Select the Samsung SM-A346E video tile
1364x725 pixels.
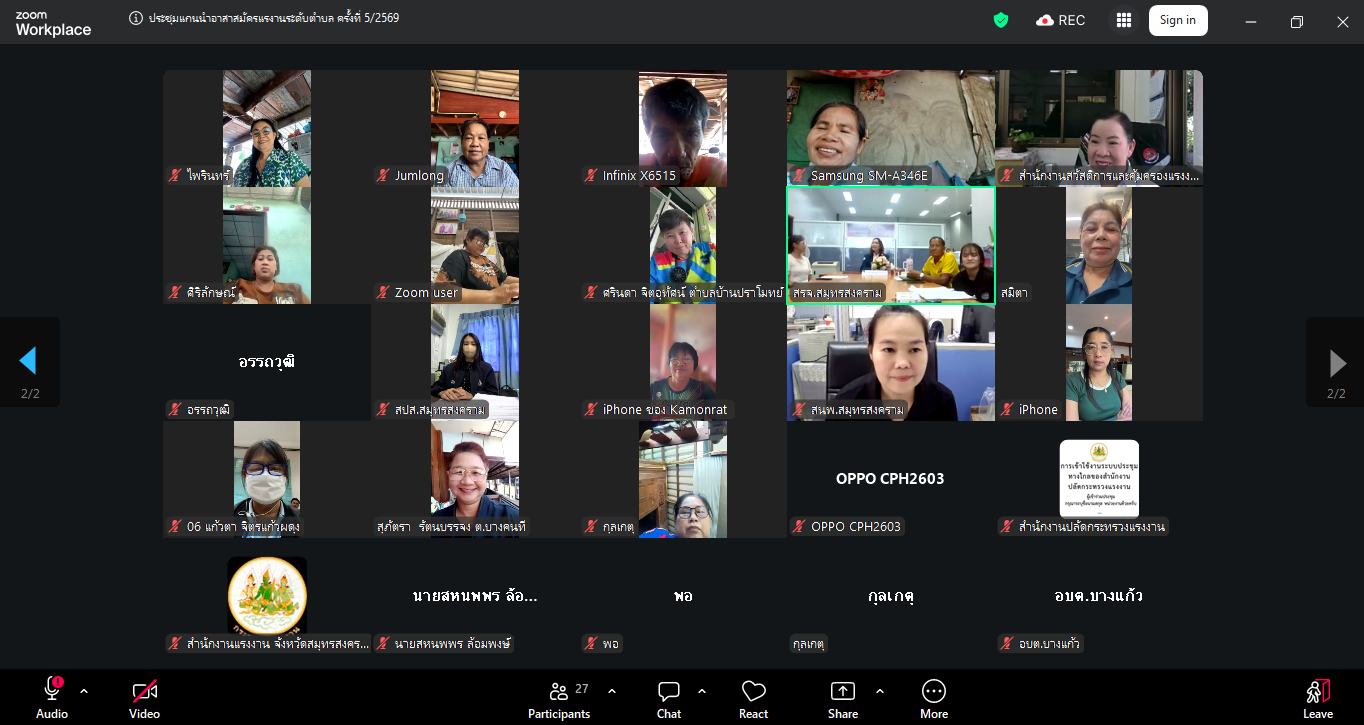[x=890, y=128]
